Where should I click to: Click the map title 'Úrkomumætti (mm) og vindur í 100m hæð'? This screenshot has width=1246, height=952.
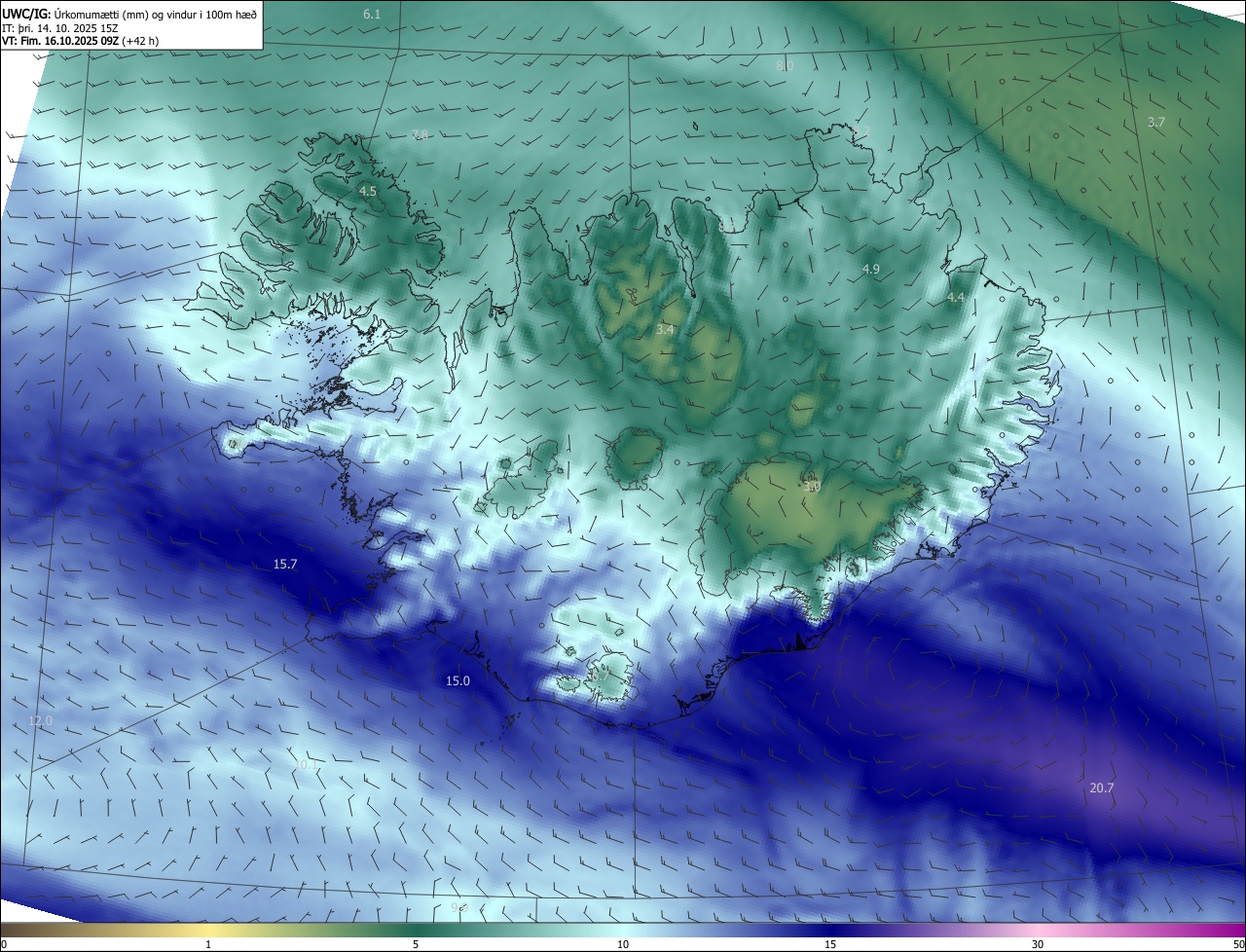155,14
